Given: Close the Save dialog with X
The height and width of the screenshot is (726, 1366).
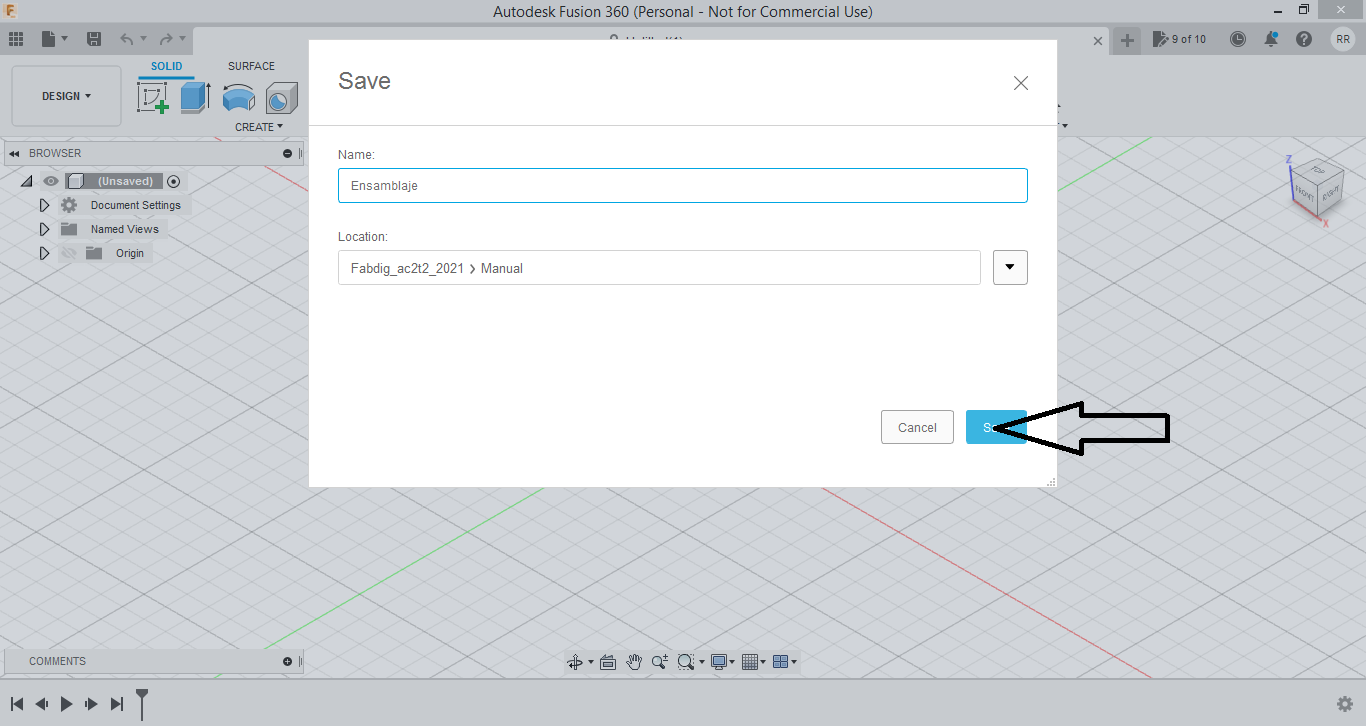Looking at the screenshot, I should point(1021,83).
